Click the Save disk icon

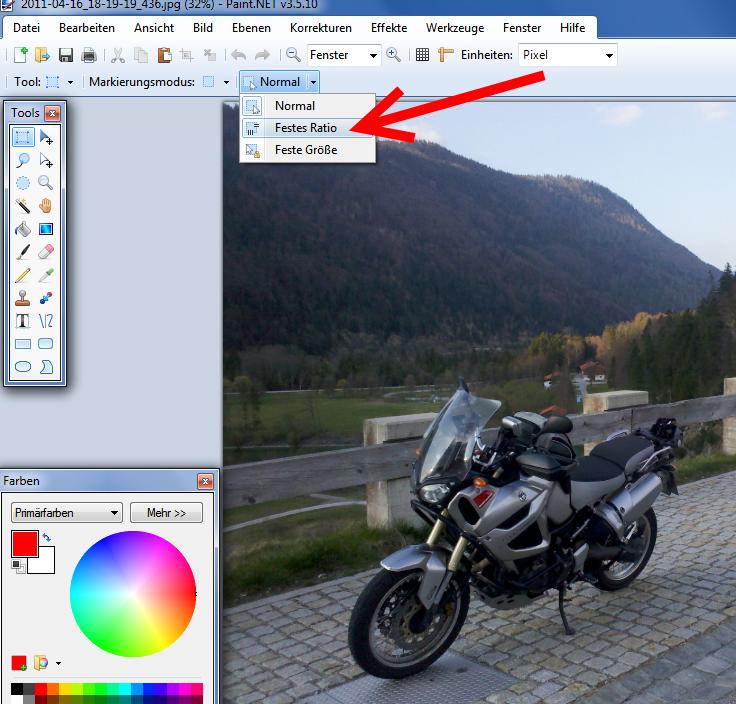[66, 55]
